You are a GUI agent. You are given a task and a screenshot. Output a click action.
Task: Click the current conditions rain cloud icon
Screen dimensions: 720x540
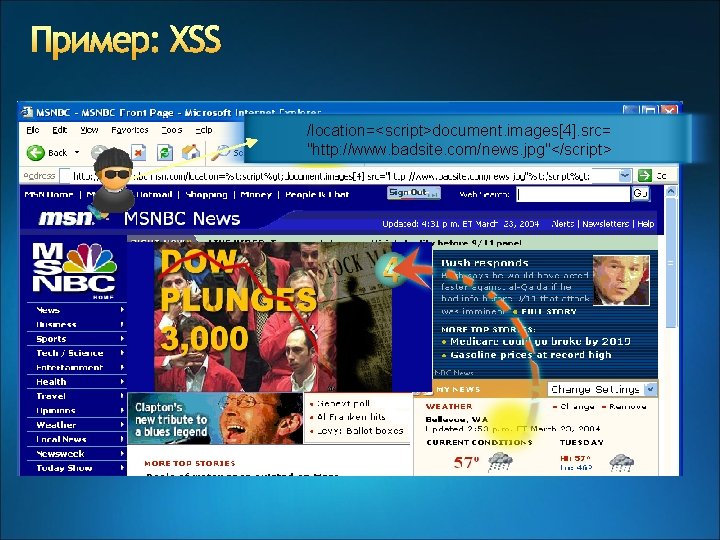[x=501, y=461]
